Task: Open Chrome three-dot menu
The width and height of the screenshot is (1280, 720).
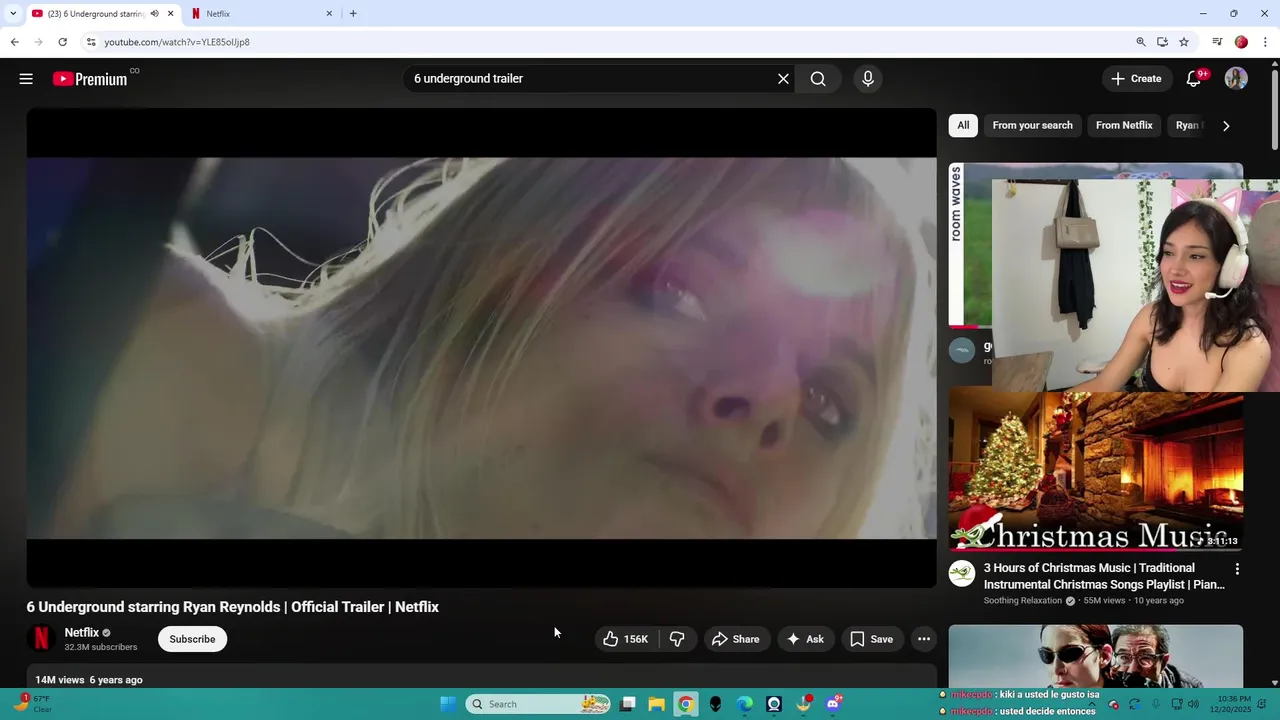Action: [x=1265, y=42]
